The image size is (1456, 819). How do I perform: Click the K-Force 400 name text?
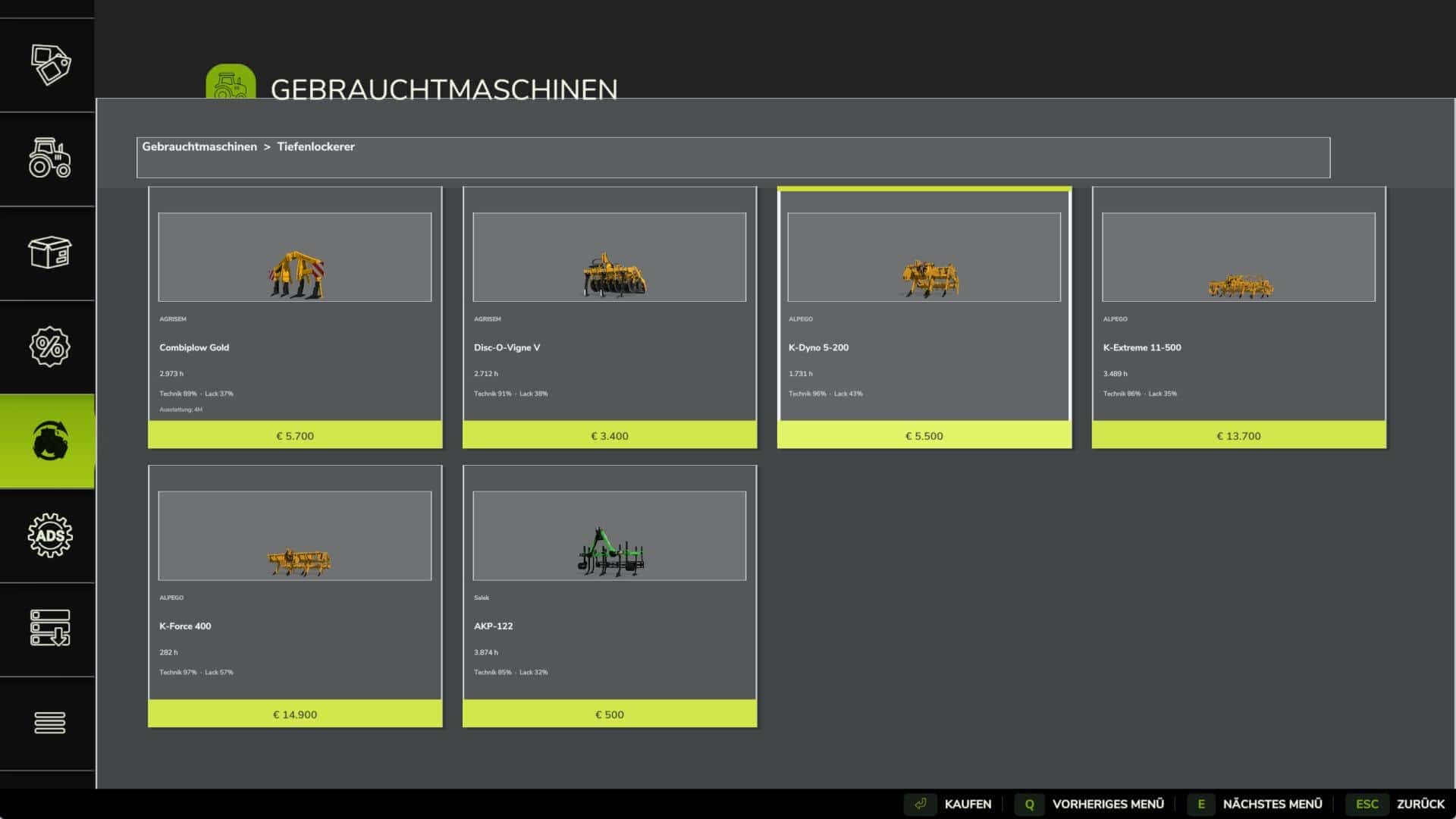[185, 626]
